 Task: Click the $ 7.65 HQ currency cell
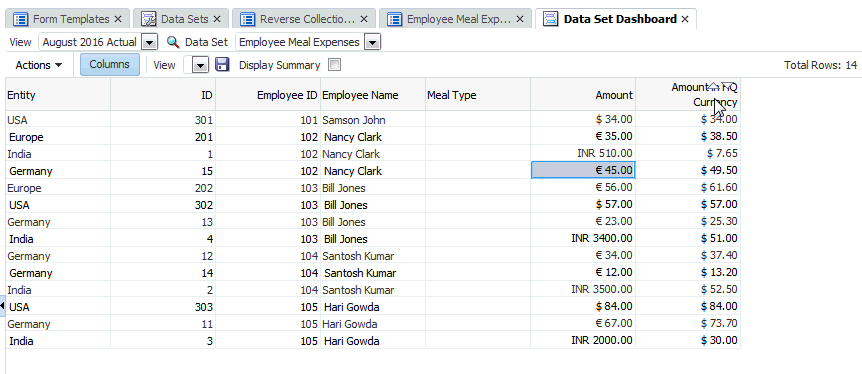click(x=688, y=153)
